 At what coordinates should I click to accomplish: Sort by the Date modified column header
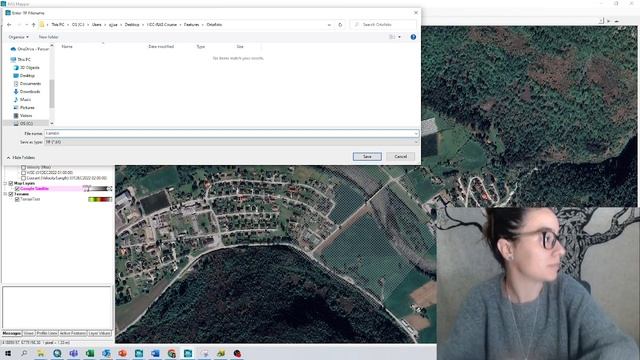tap(161, 47)
